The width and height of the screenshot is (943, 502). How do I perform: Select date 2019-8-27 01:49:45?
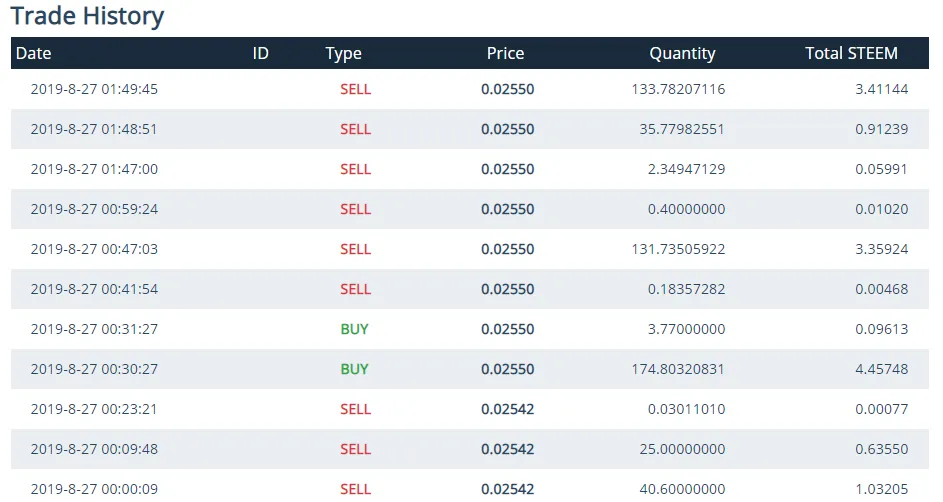[x=94, y=89]
